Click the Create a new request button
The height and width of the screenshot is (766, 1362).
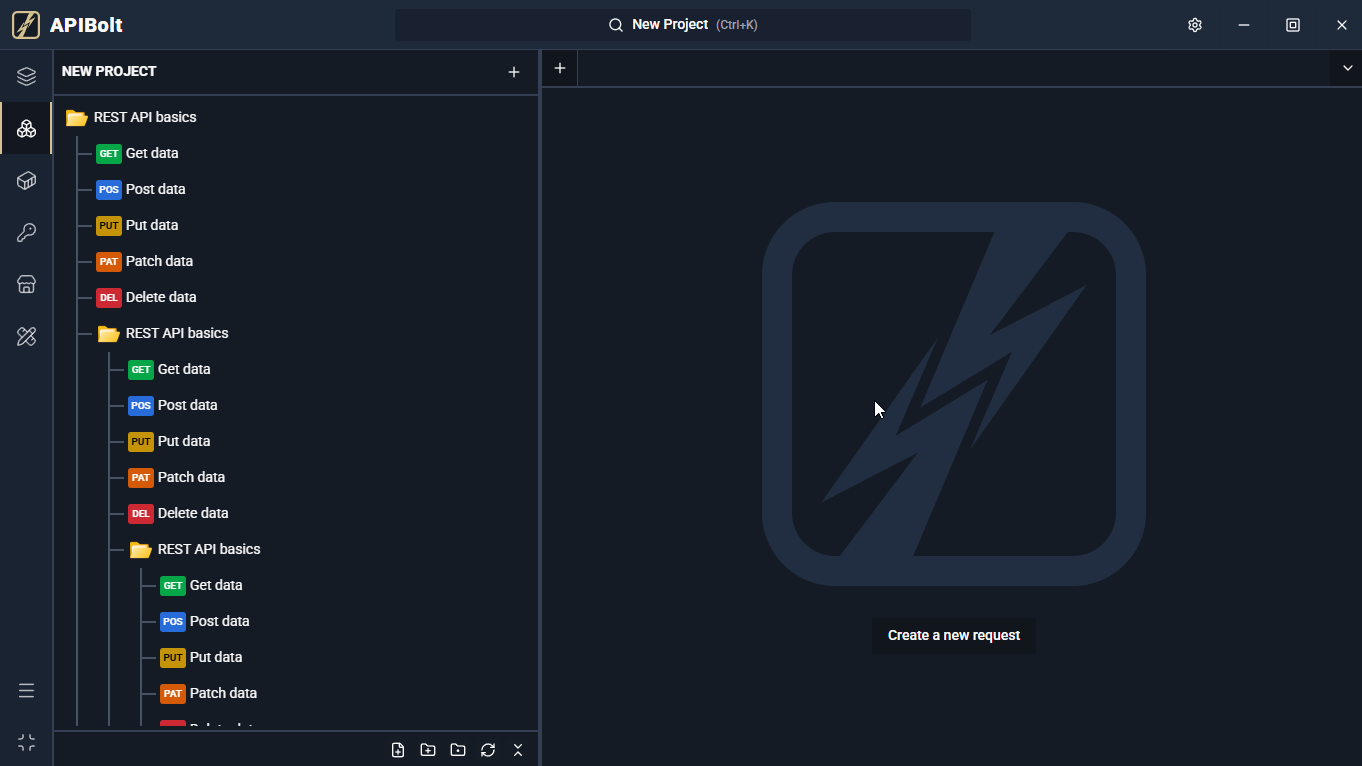pos(954,635)
